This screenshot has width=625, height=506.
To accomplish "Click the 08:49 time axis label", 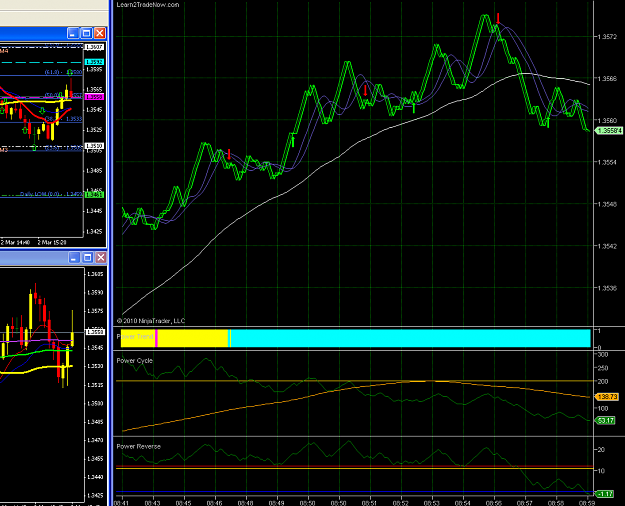I will (277, 503).
